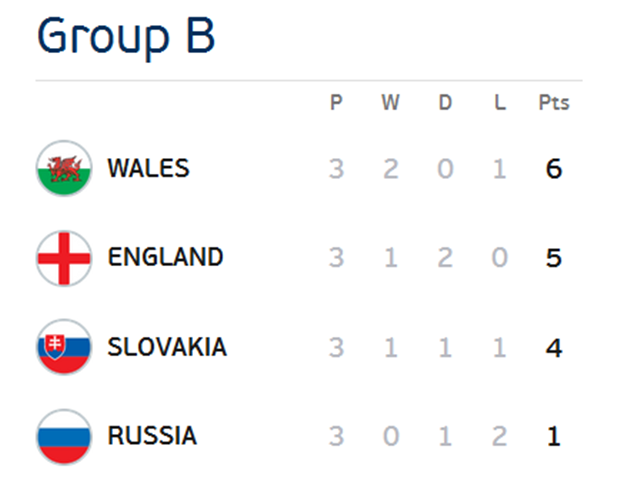The image size is (620, 499).
Task: Click the P column header
Action: click(x=336, y=102)
